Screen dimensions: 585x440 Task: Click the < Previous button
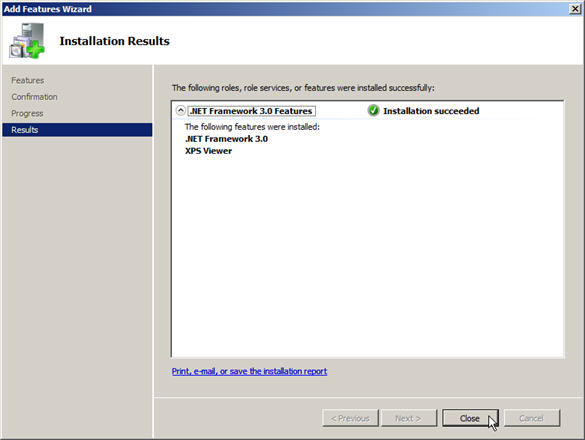[350, 418]
